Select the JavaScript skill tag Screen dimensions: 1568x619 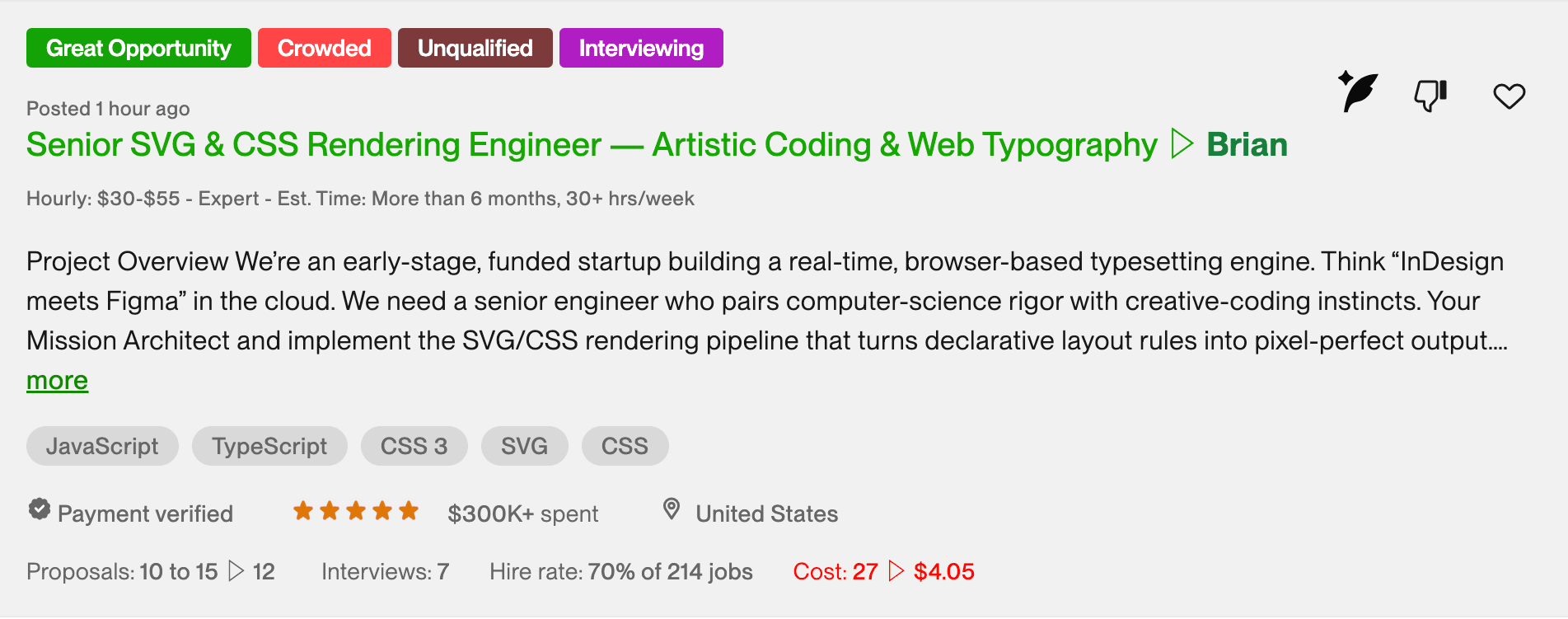[x=102, y=446]
